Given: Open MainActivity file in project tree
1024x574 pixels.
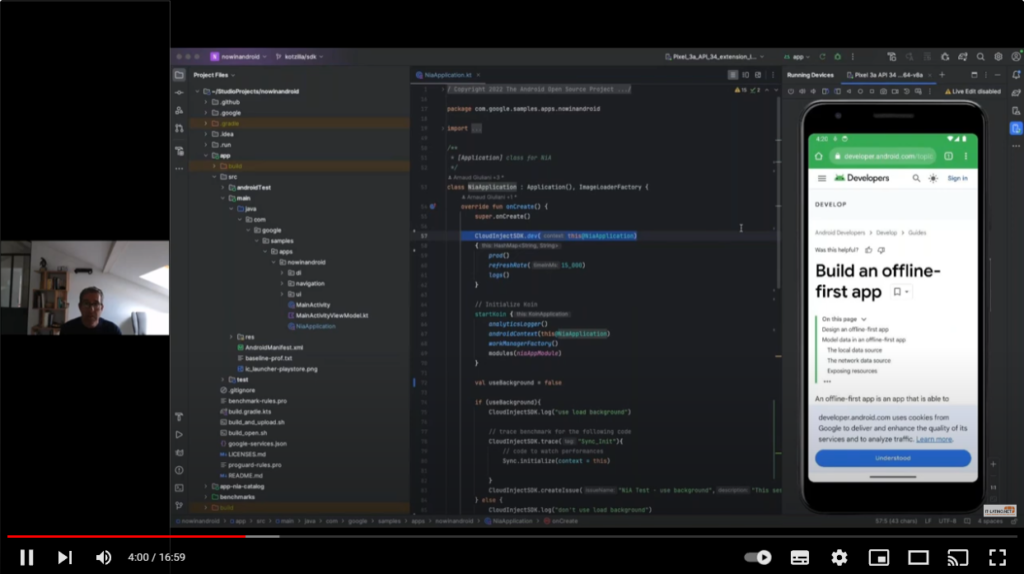Looking at the screenshot, I should coord(312,304).
